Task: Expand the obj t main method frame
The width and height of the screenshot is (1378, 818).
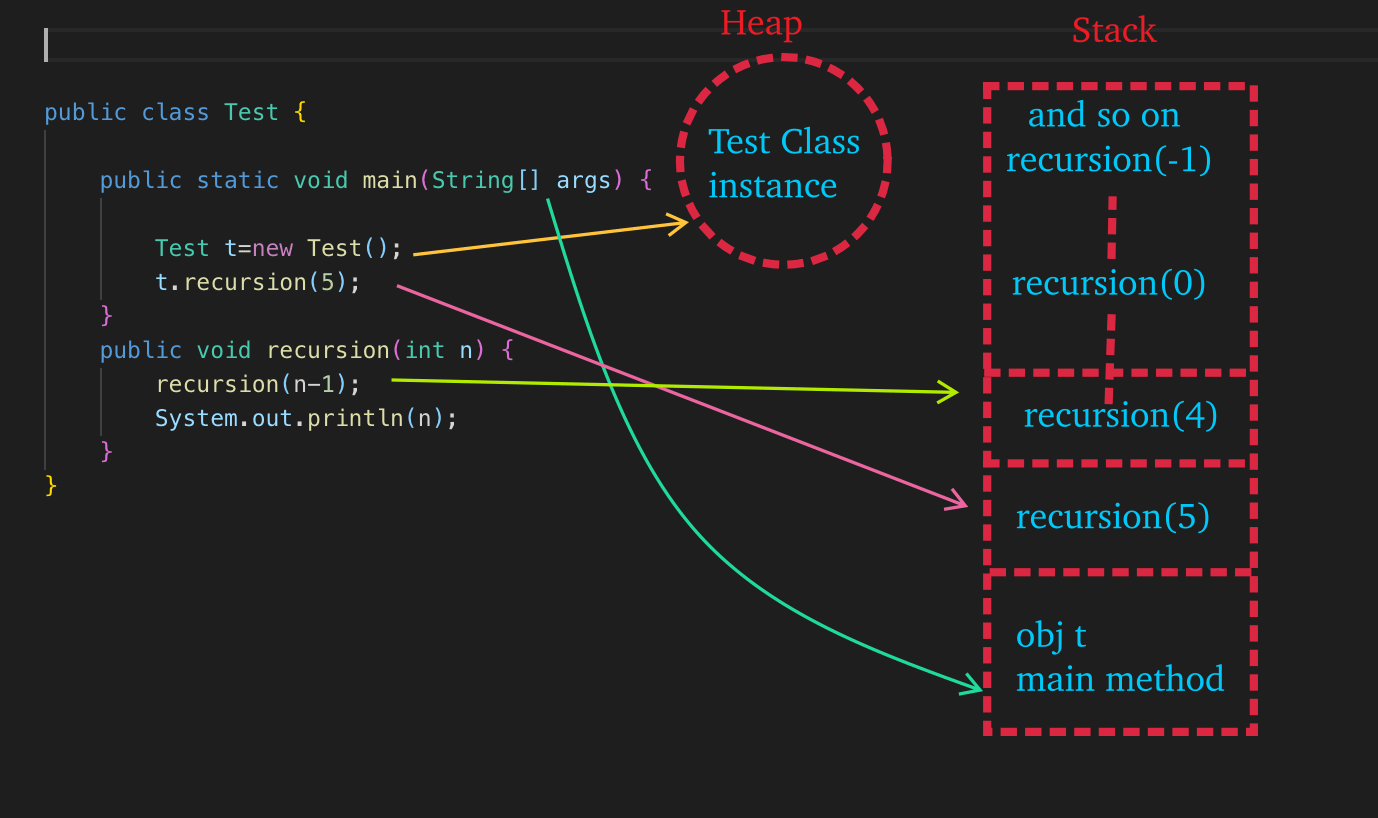Action: pyautogui.click(x=1120, y=655)
